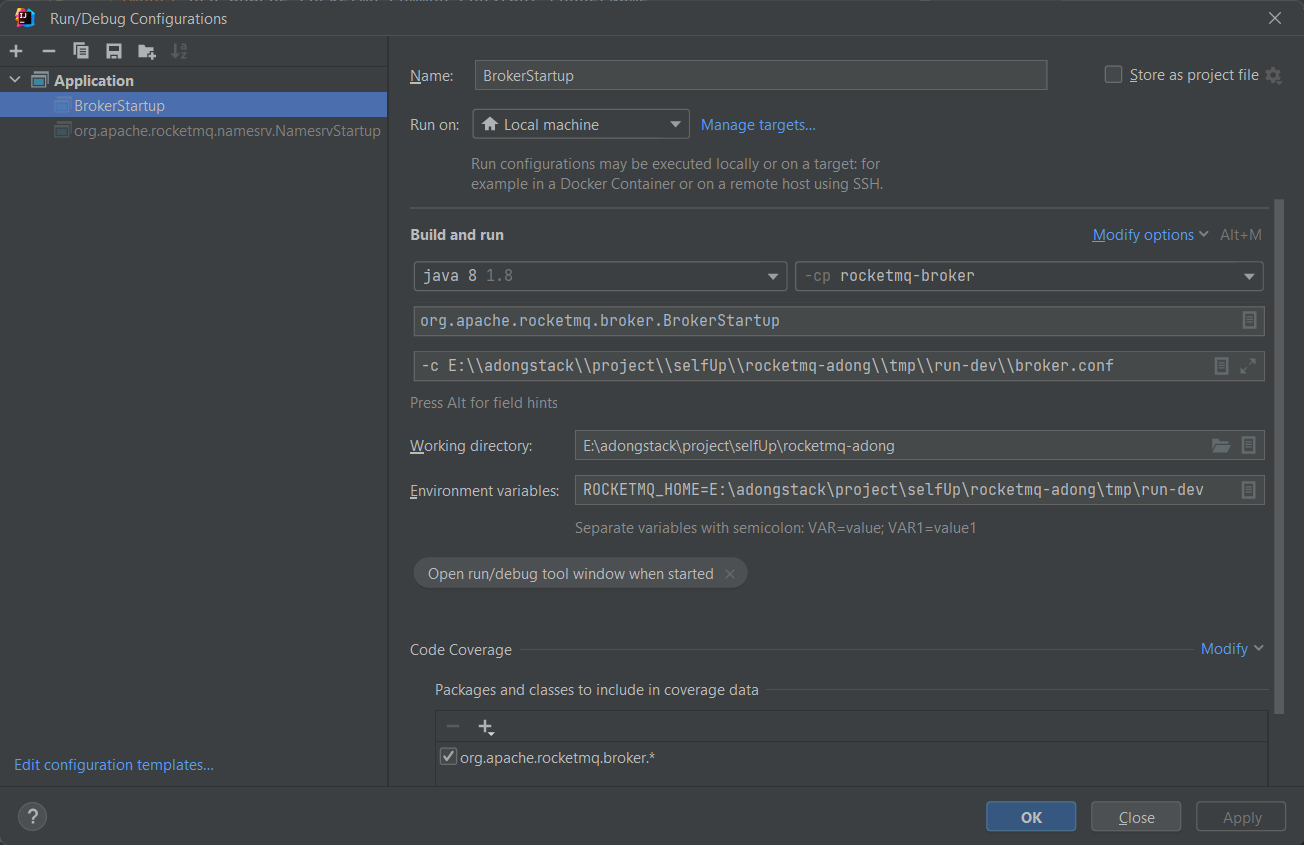Uncheck org.apache.rocketmq.broker.* coverage checkbox
The image size is (1304, 845).
448,757
